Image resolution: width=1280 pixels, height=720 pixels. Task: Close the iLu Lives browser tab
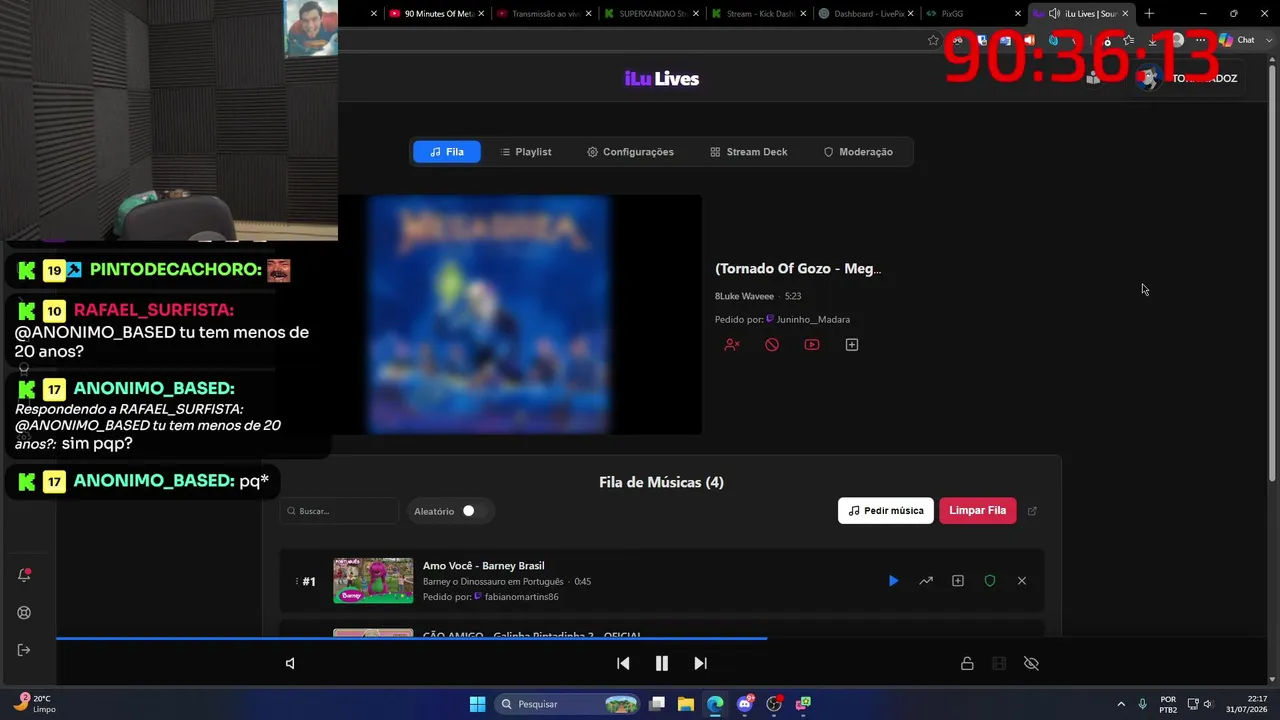coord(1126,14)
